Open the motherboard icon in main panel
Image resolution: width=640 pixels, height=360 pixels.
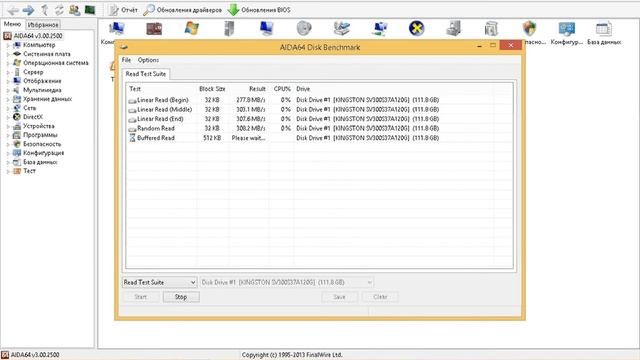[x=154, y=29]
